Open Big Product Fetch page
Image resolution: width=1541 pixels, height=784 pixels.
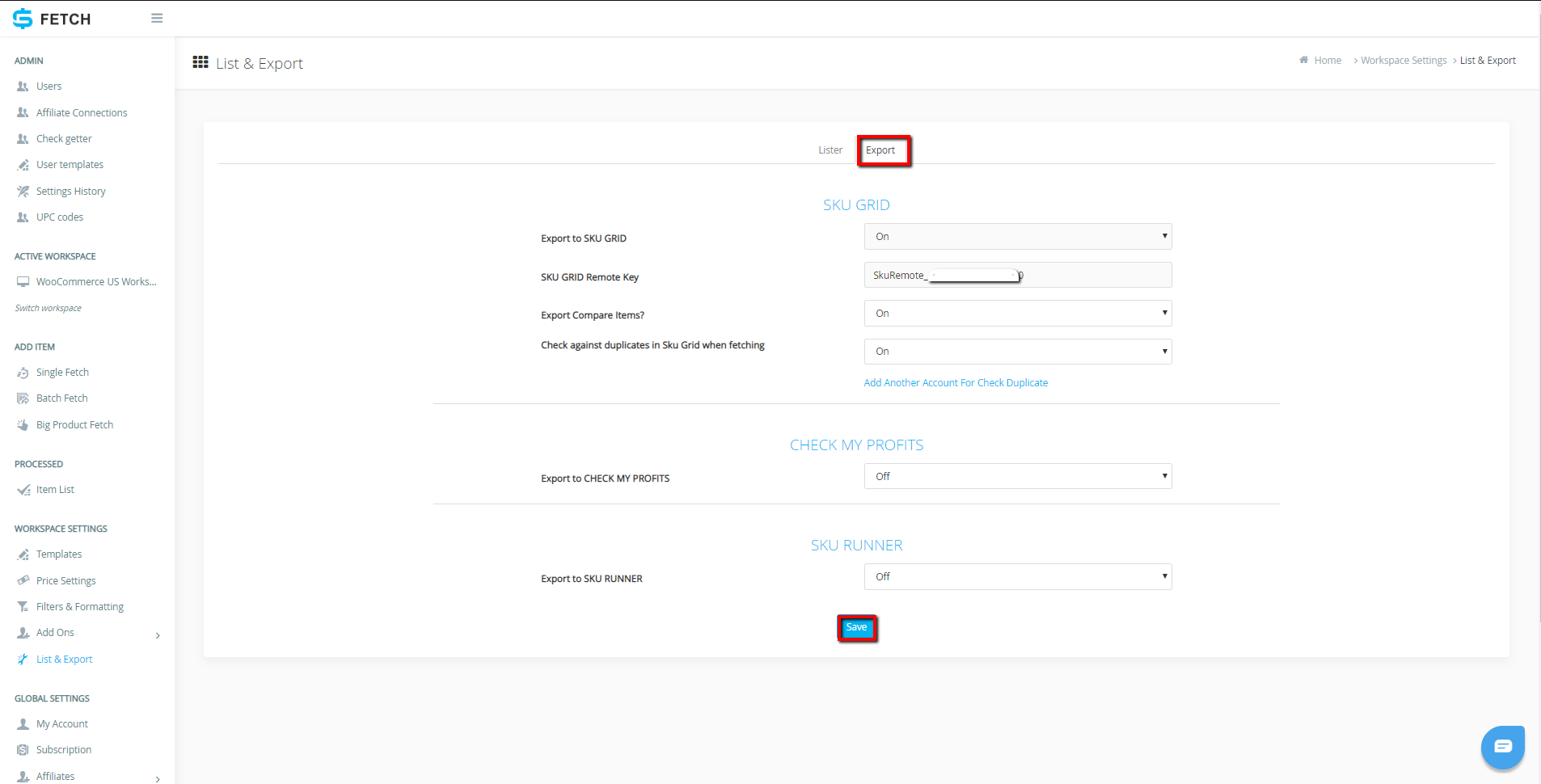coord(74,425)
